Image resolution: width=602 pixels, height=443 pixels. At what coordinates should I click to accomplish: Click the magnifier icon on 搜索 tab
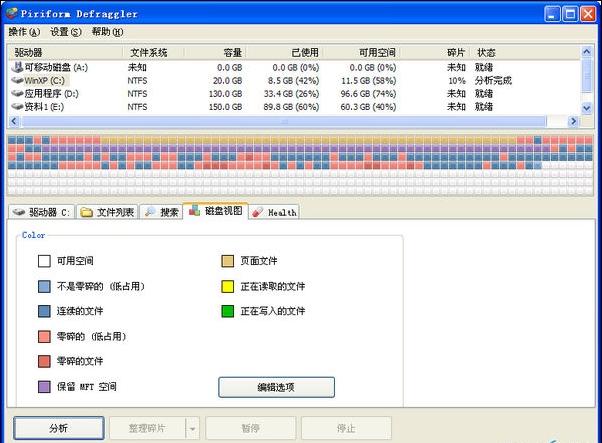149,212
